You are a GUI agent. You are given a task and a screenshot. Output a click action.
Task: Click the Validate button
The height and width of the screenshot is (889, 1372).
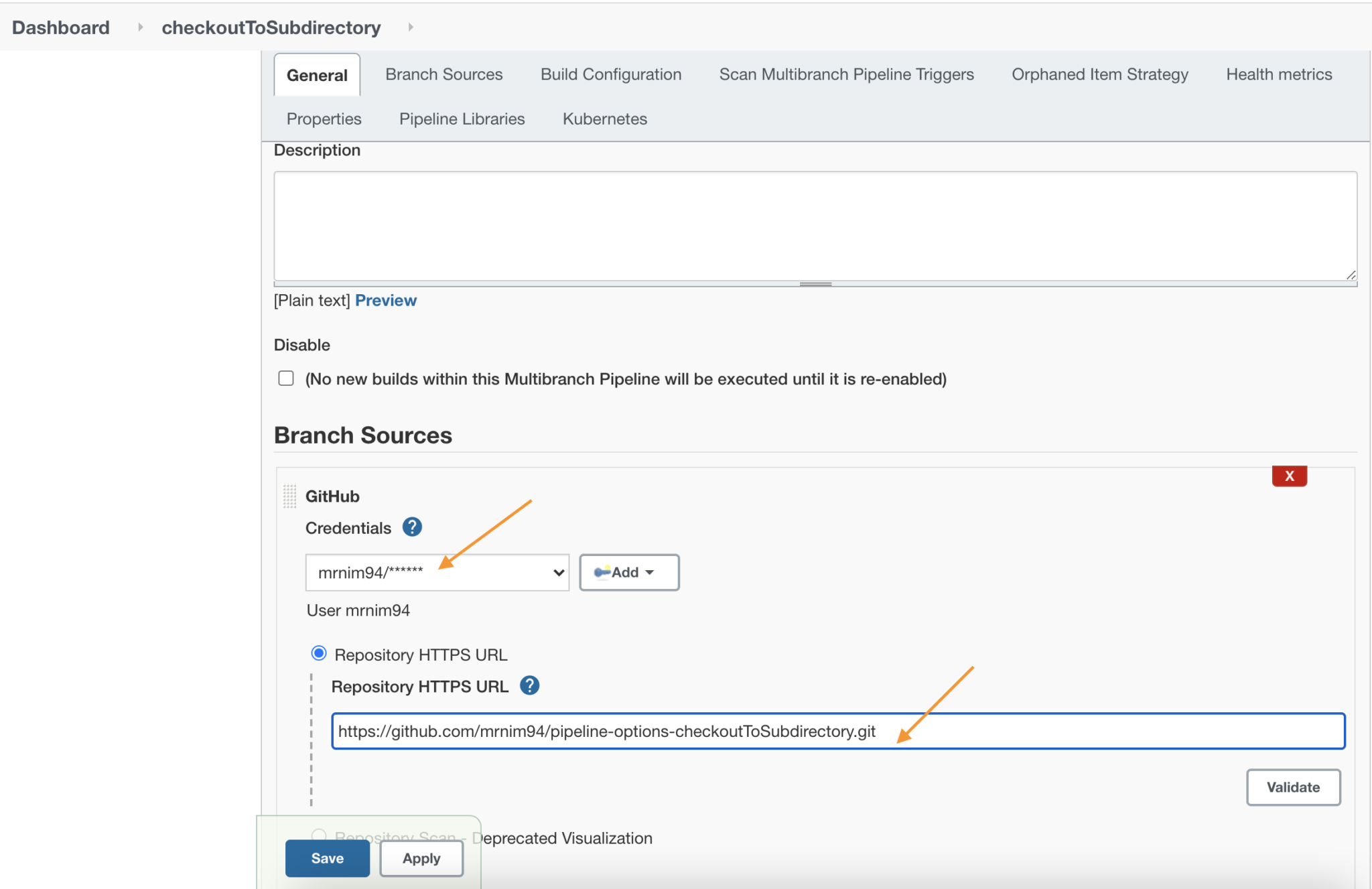tap(1292, 787)
